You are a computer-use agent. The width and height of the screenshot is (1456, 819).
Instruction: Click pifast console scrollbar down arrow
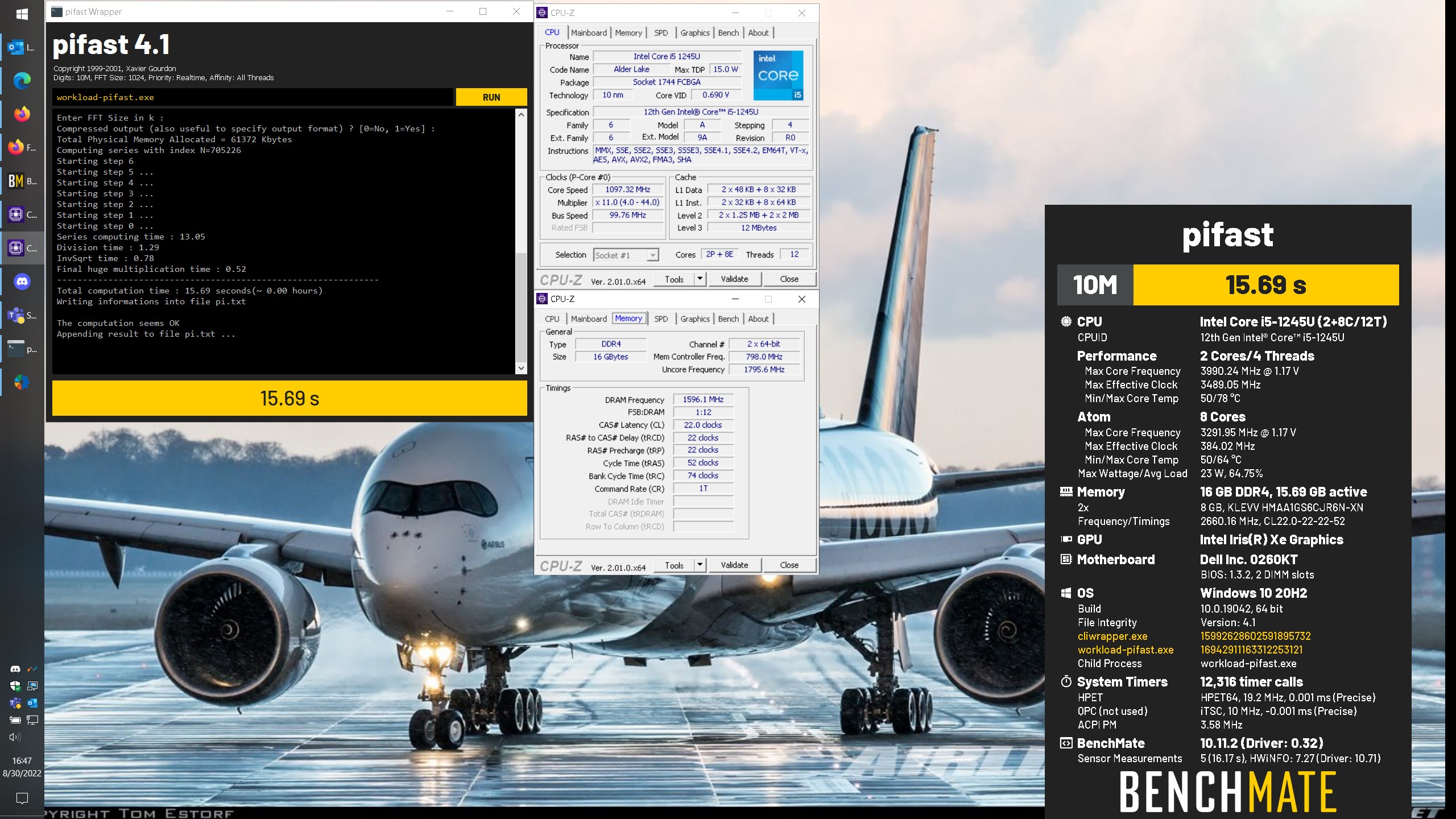tap(521, 368)
